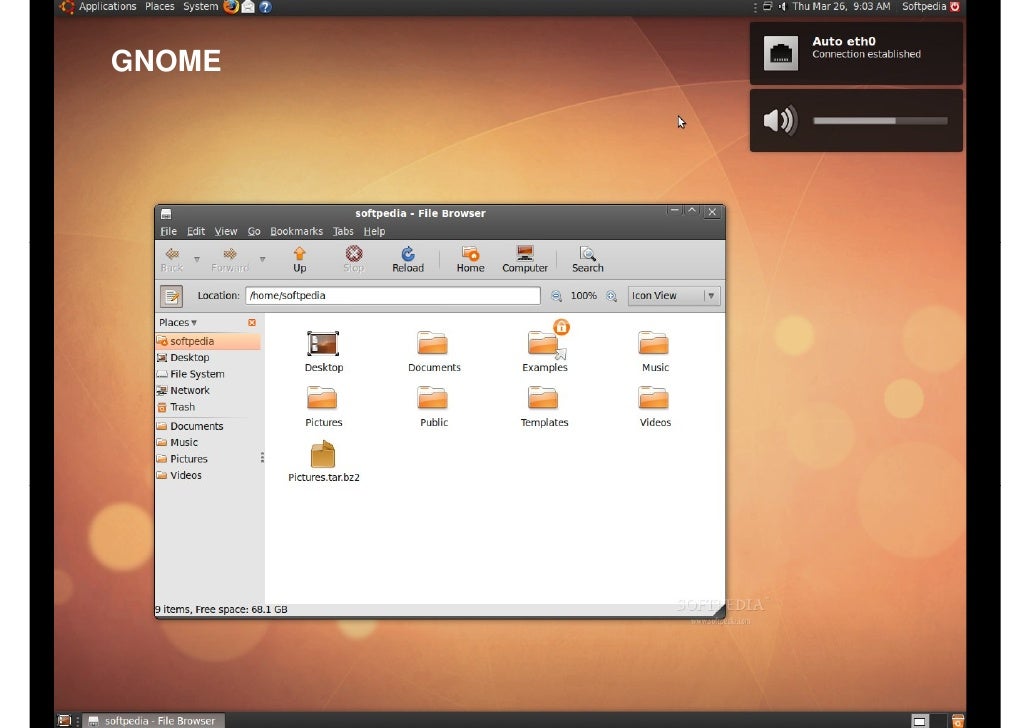Select the Music folder icon

654,344
